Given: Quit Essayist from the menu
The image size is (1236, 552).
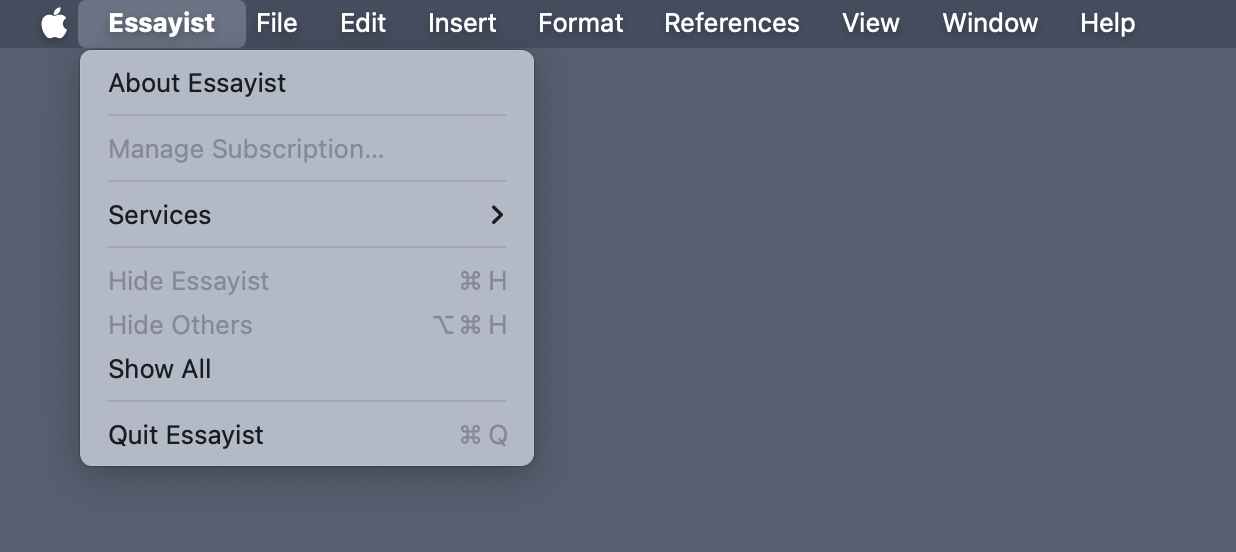Looking at the screenshot, I should [x=186, y=435].
